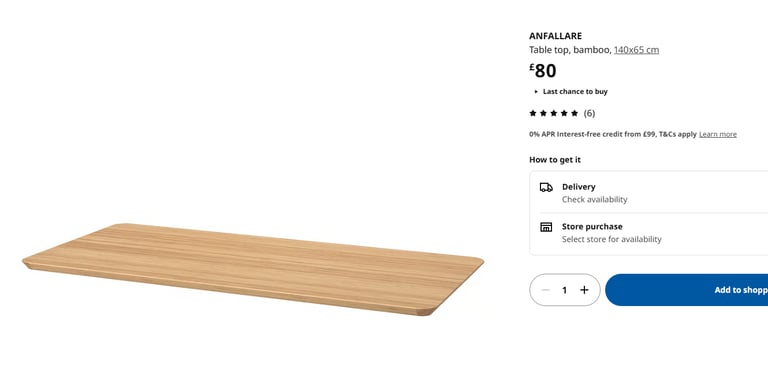Click the store building icon

coord(546,227)
